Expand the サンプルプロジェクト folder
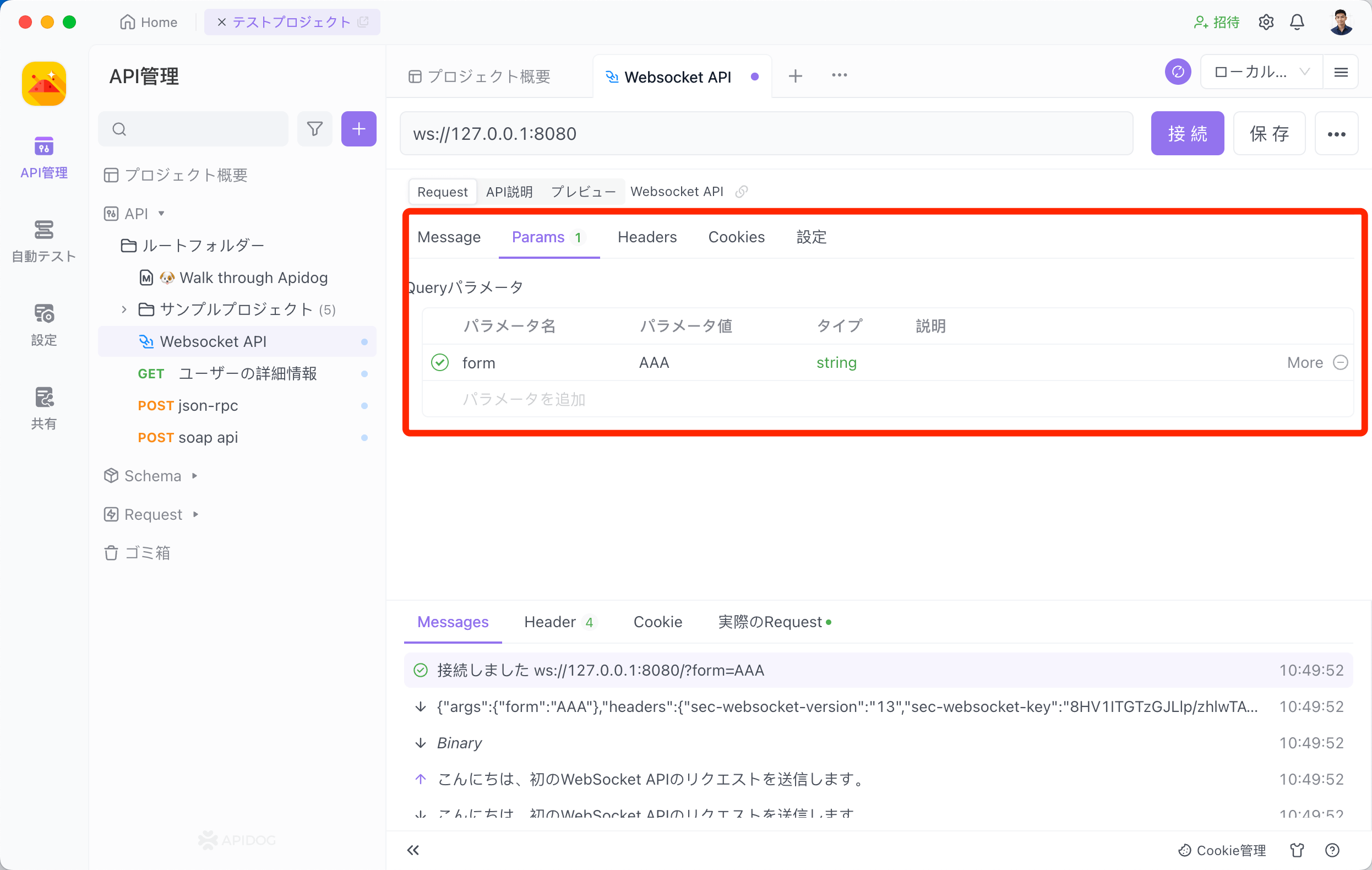Screen dimensions: 1372x870 tap(124, 309)
